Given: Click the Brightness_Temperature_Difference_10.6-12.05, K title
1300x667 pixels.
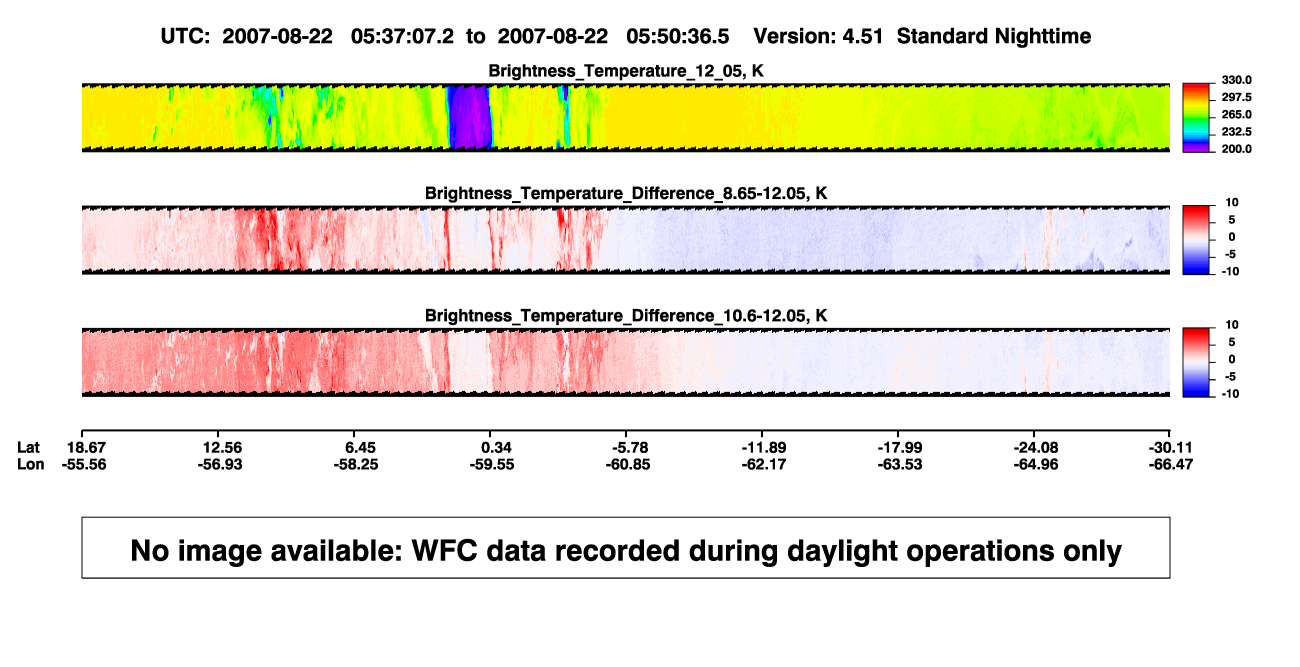Looking at the screenshot, I should coord(626,316).
